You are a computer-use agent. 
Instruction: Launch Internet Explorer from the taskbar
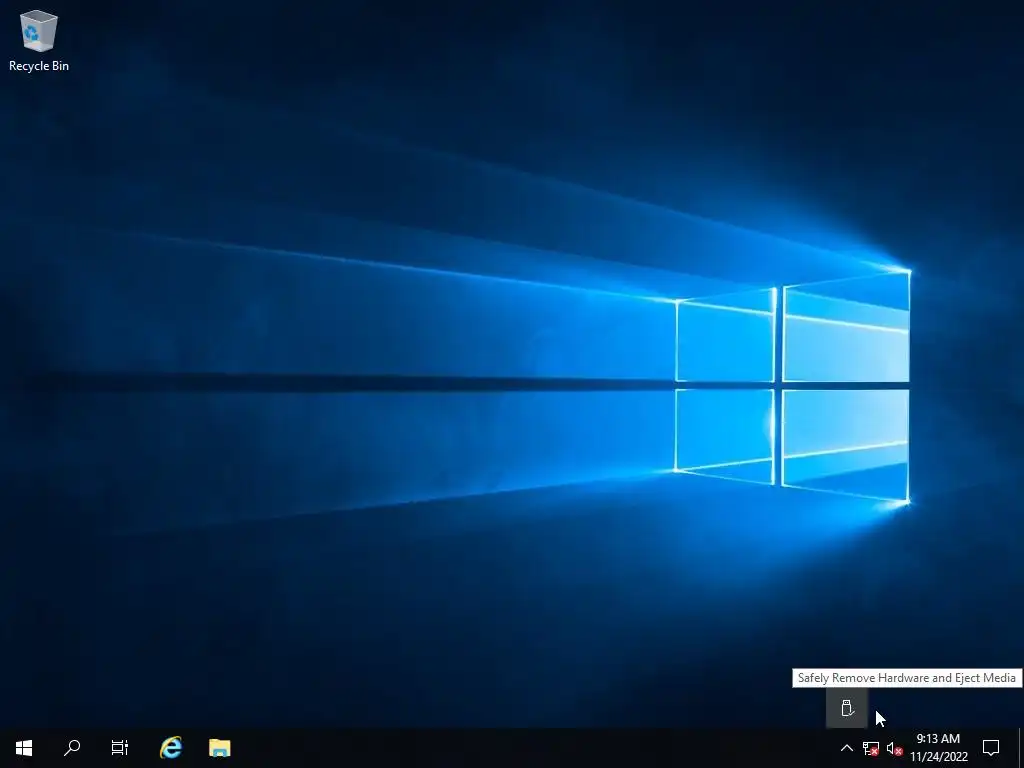(x=170, y=748)
